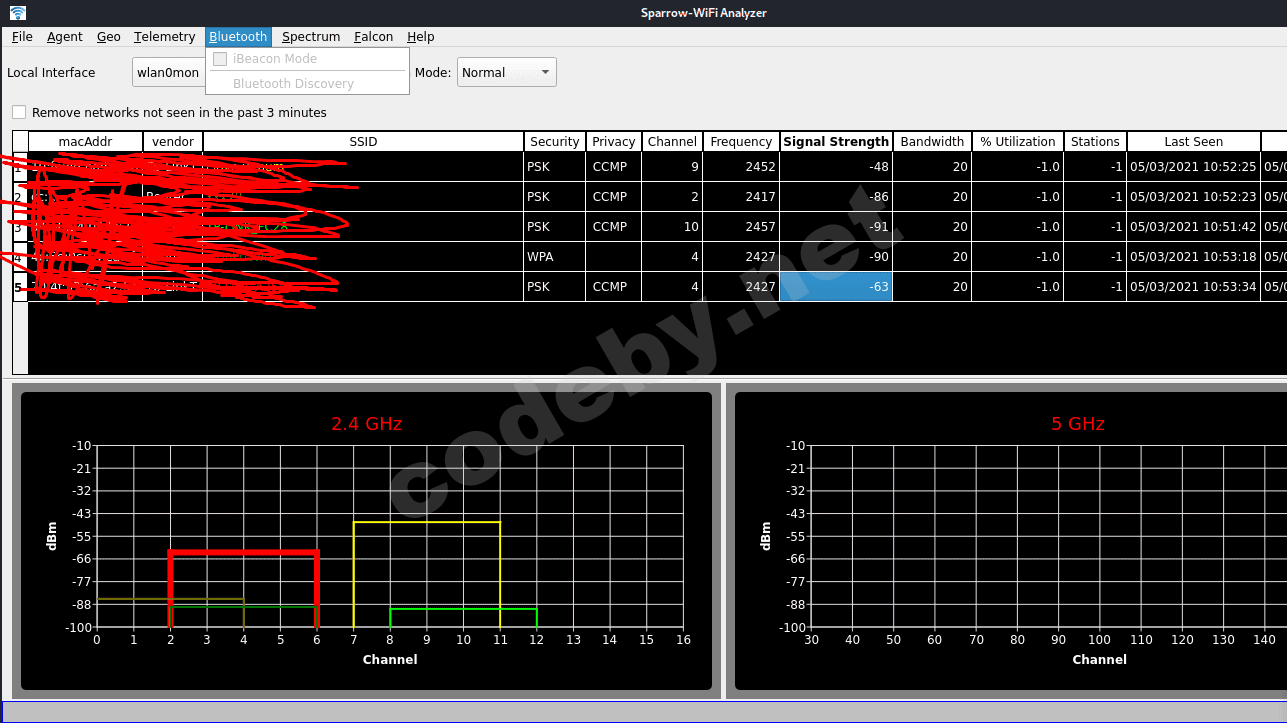Sort table by Channel column header

tap(671, 142)
